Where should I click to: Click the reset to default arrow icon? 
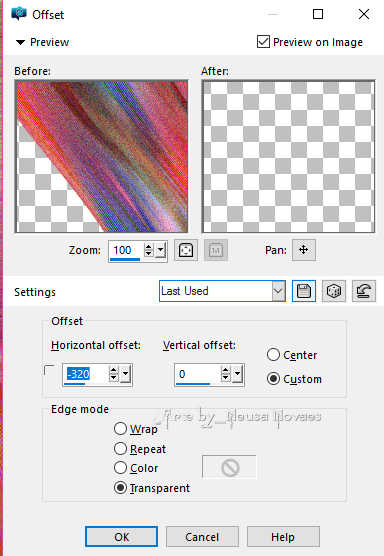coord(364,291)
